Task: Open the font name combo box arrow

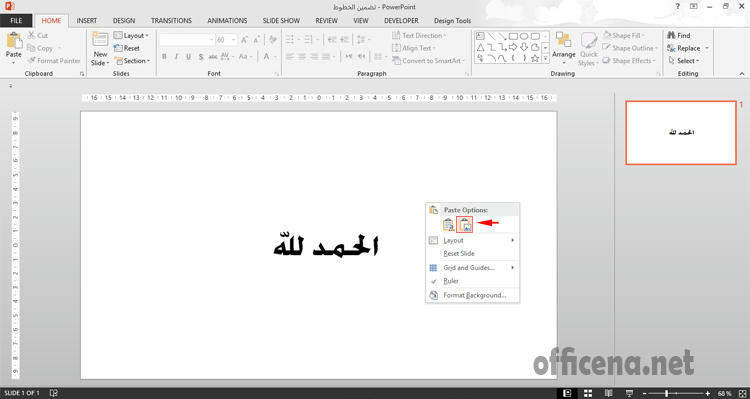Action: [211, 40]
